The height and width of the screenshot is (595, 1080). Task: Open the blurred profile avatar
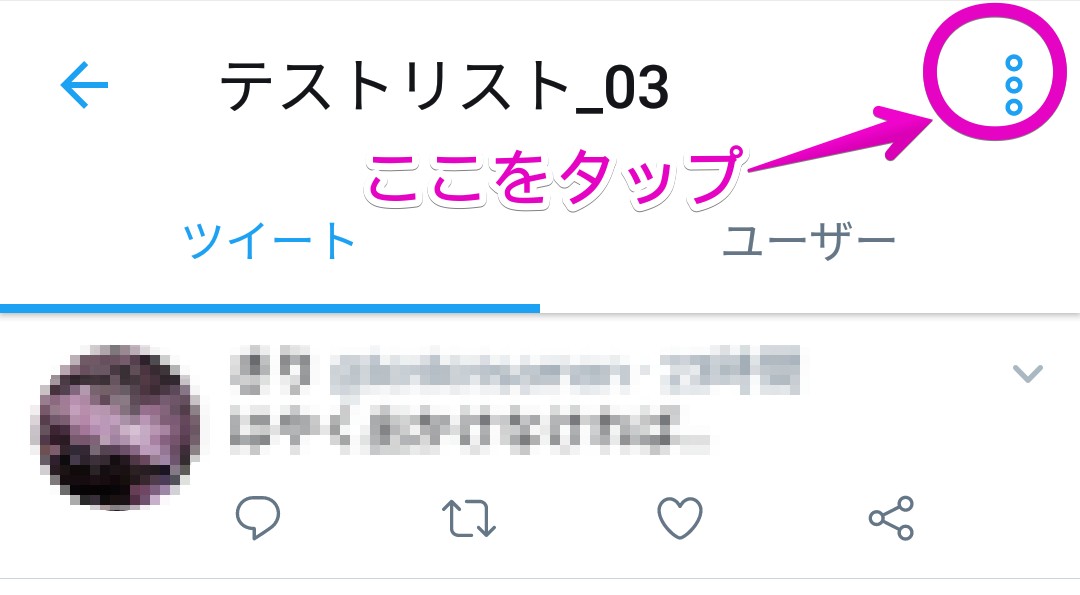(x=116, y=427)
